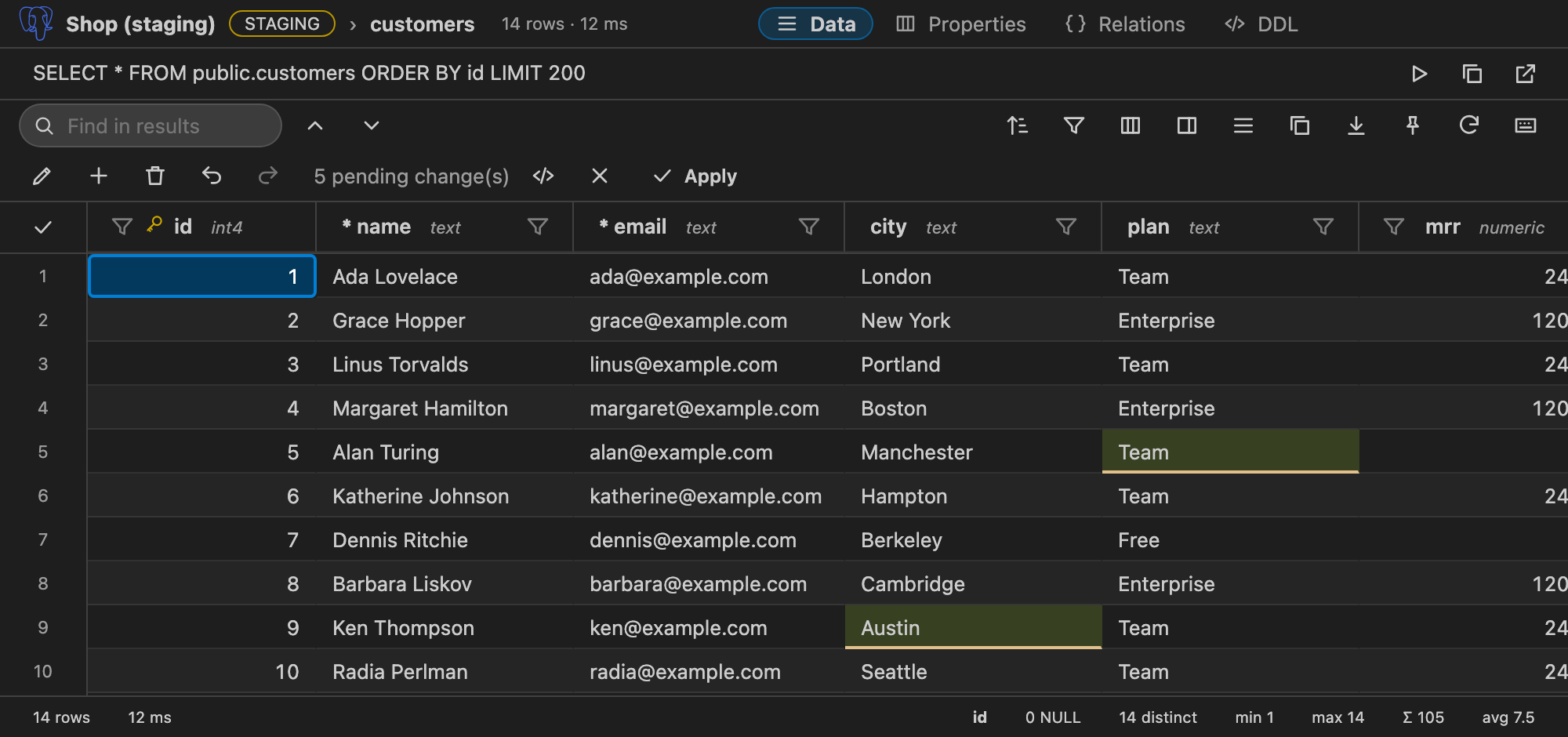
Task: Switch to the Properties tab
Action: (961, 24)
